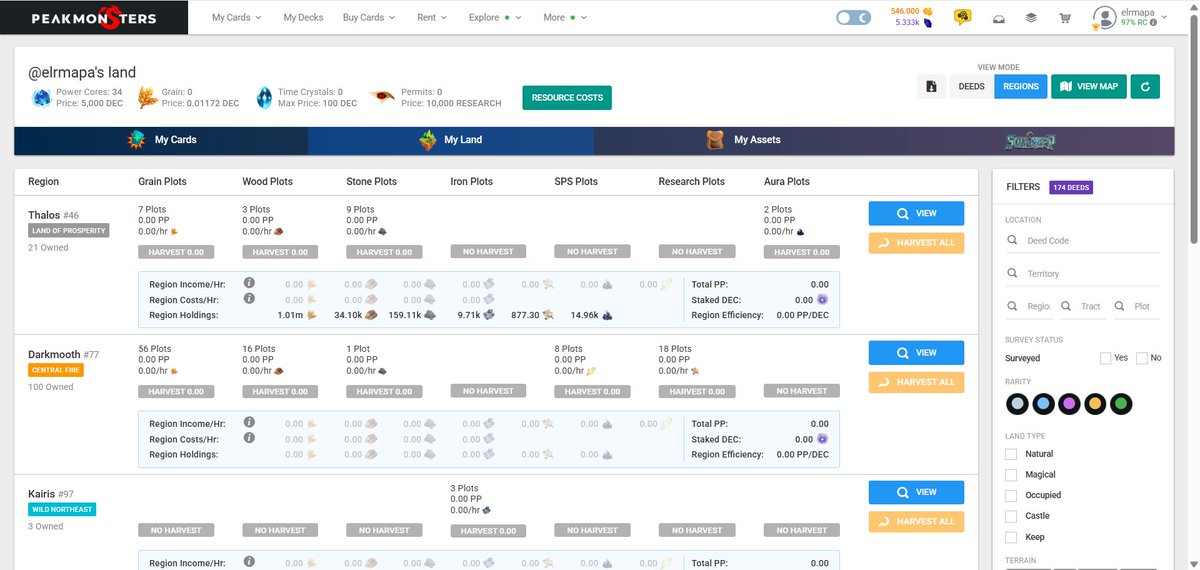Open the stacked layers icon in header

(1031, 18)
